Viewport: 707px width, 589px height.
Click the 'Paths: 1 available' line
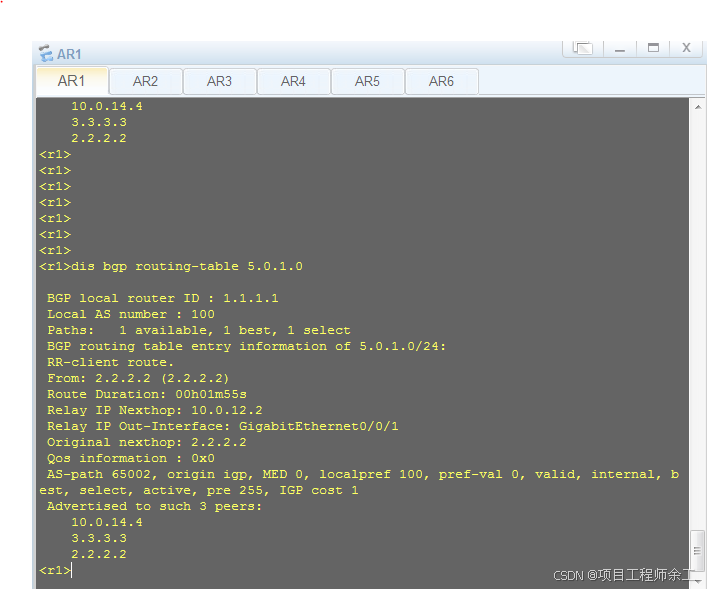pyautogui.click(x=199, y=331)
